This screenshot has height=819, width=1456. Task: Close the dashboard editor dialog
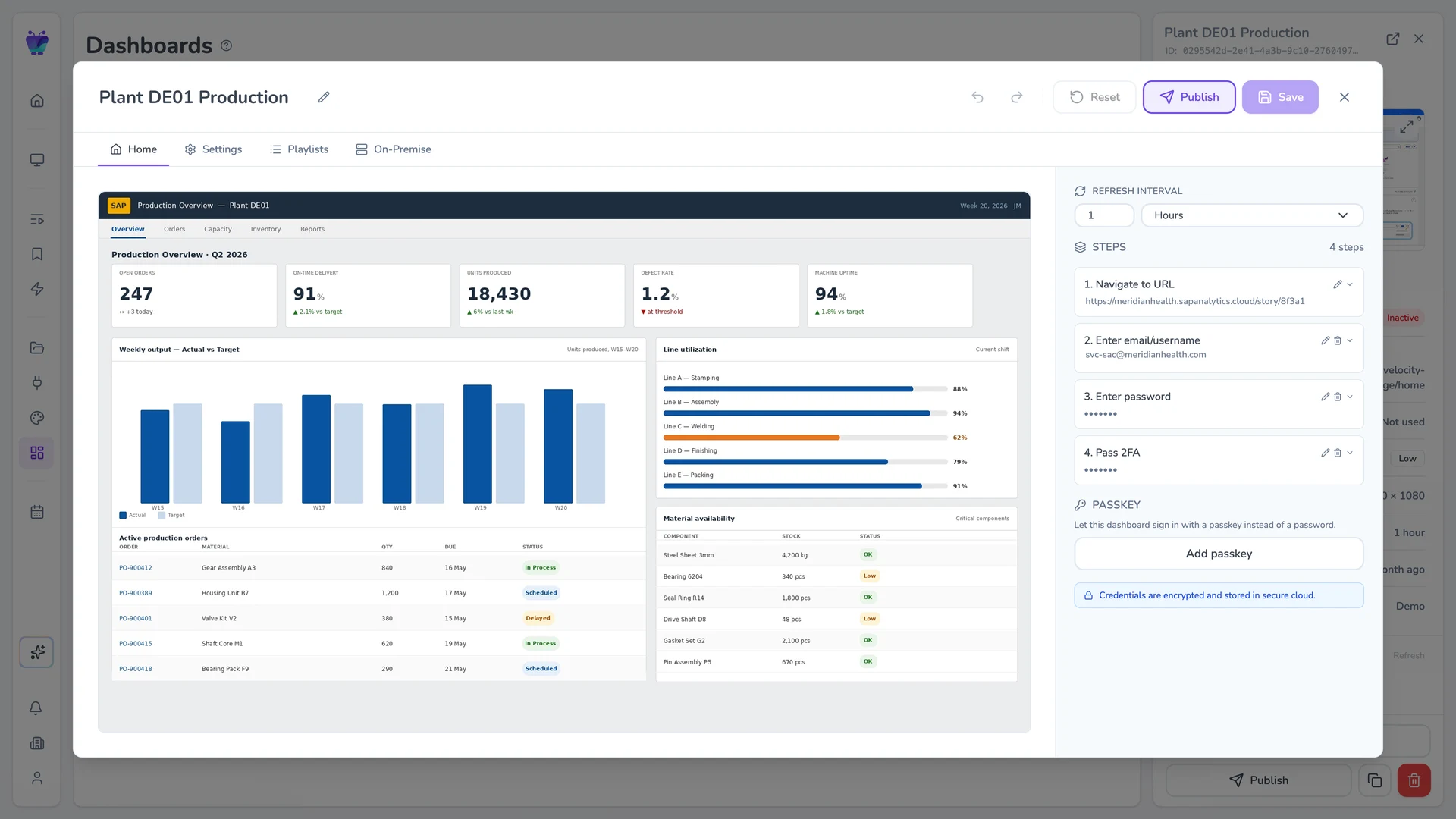[x=1345, y=97]
